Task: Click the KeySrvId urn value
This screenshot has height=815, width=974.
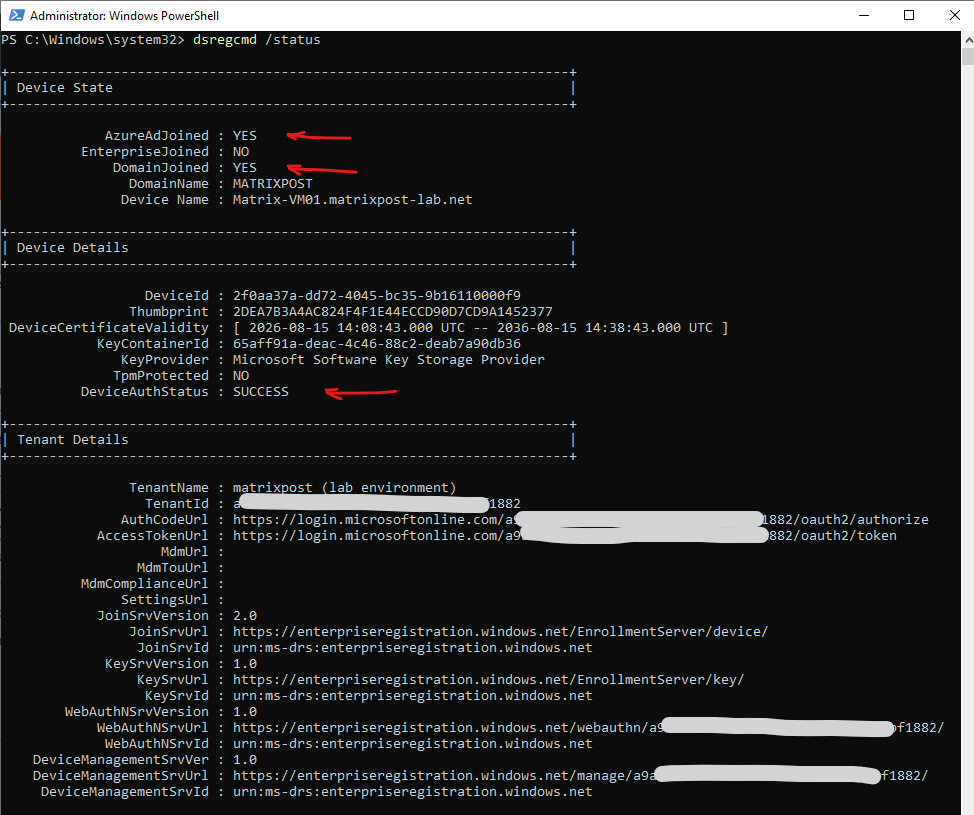Action: [x=413, y=696]
